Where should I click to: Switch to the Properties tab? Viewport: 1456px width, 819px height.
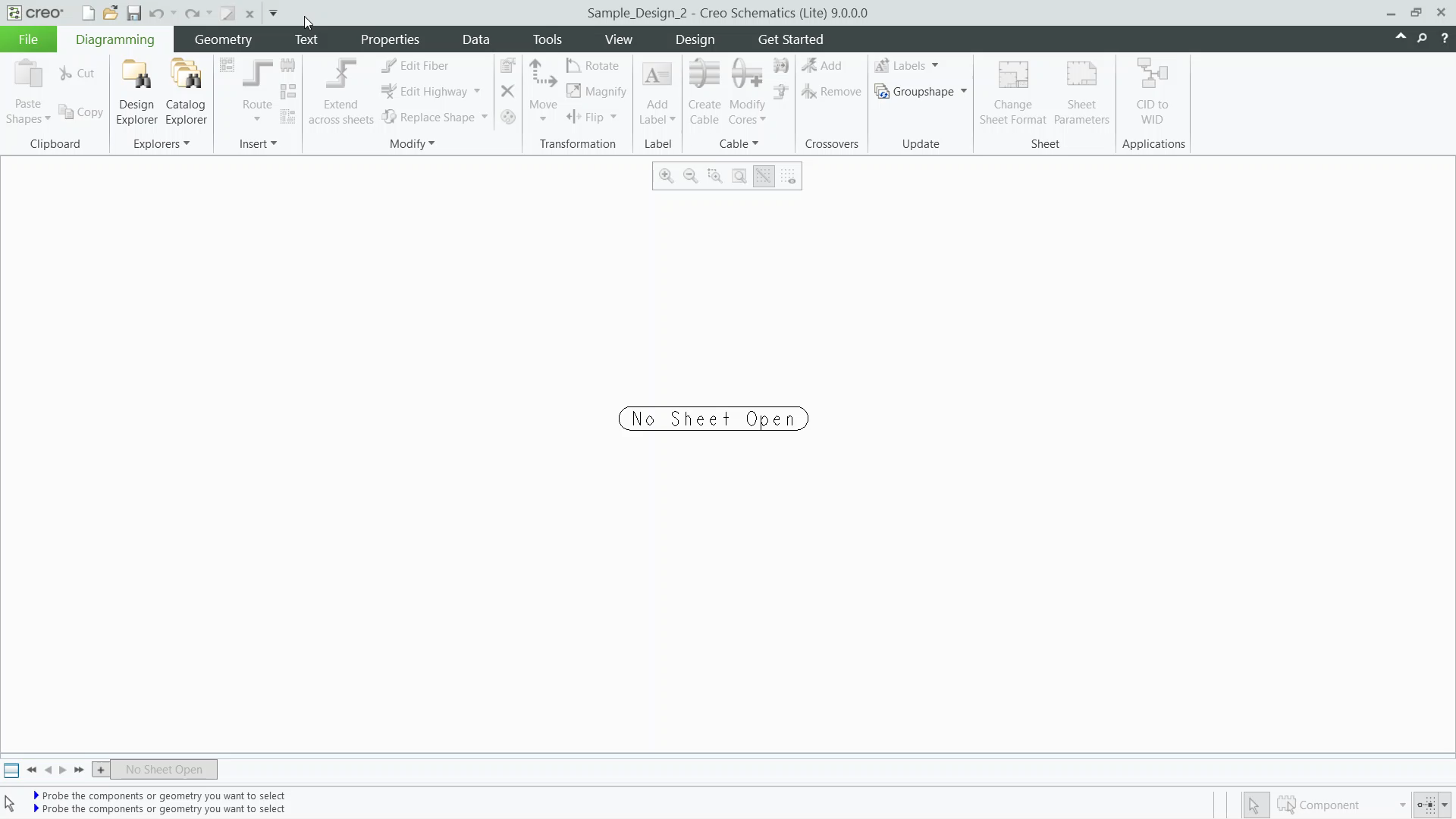[390, 39]
